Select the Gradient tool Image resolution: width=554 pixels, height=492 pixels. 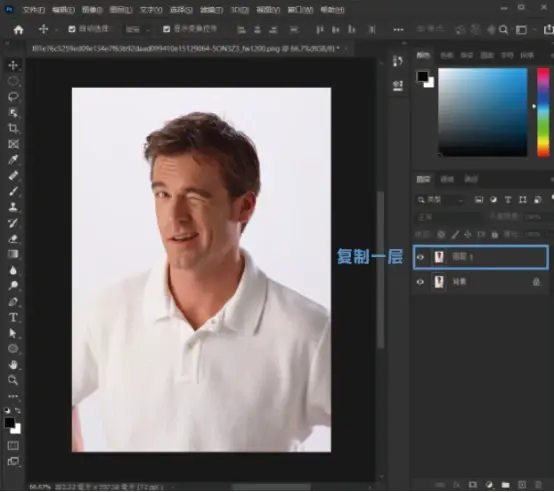(x=13, y=254)
